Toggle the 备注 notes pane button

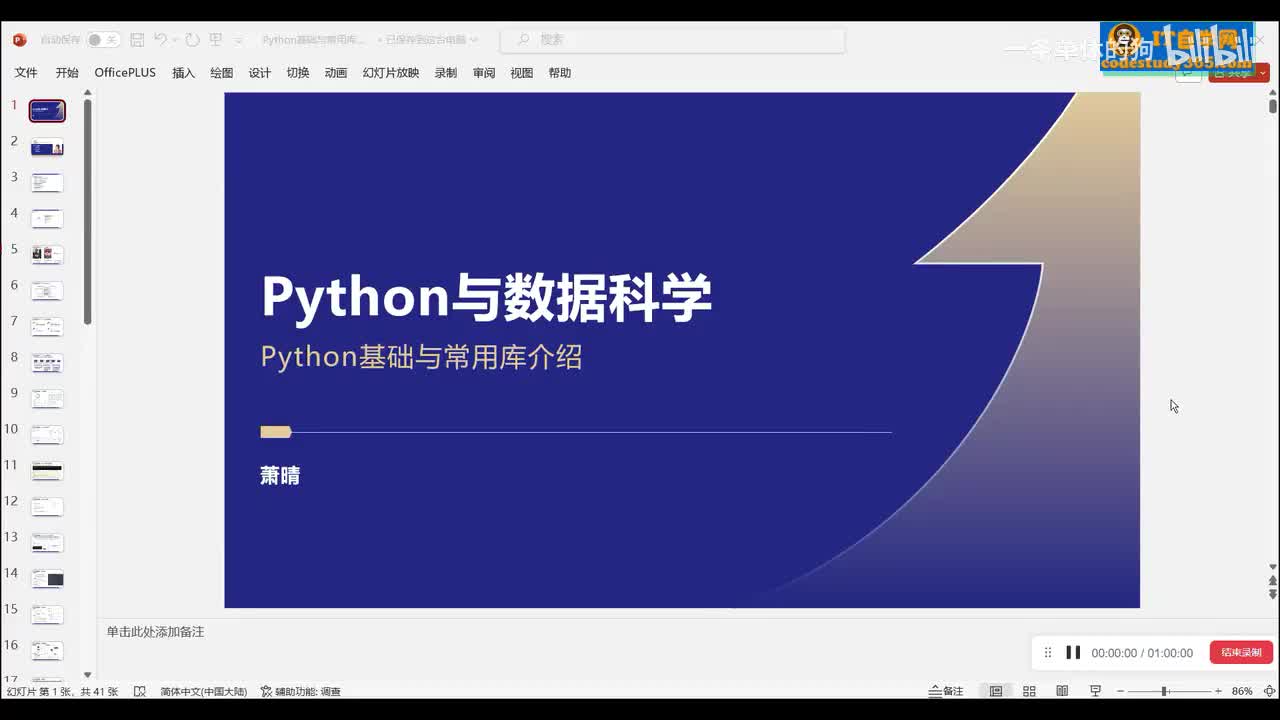[946, 691]
